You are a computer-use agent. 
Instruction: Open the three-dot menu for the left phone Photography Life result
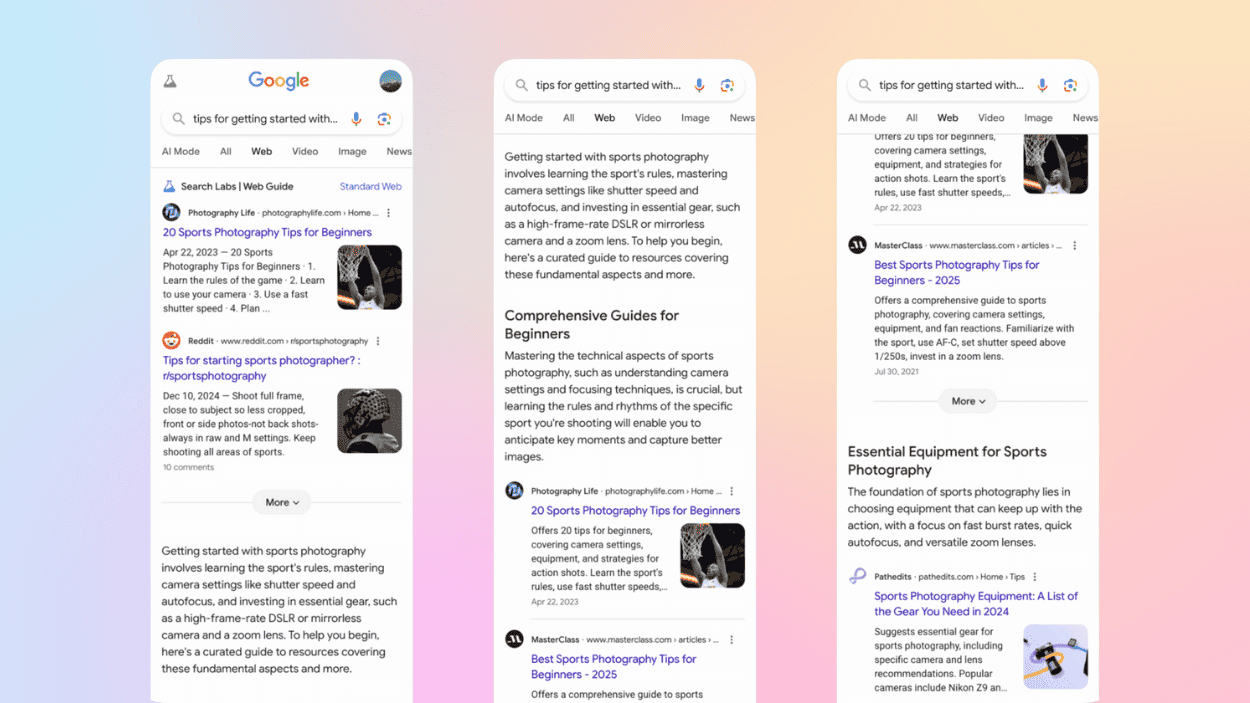coord(389,213)
